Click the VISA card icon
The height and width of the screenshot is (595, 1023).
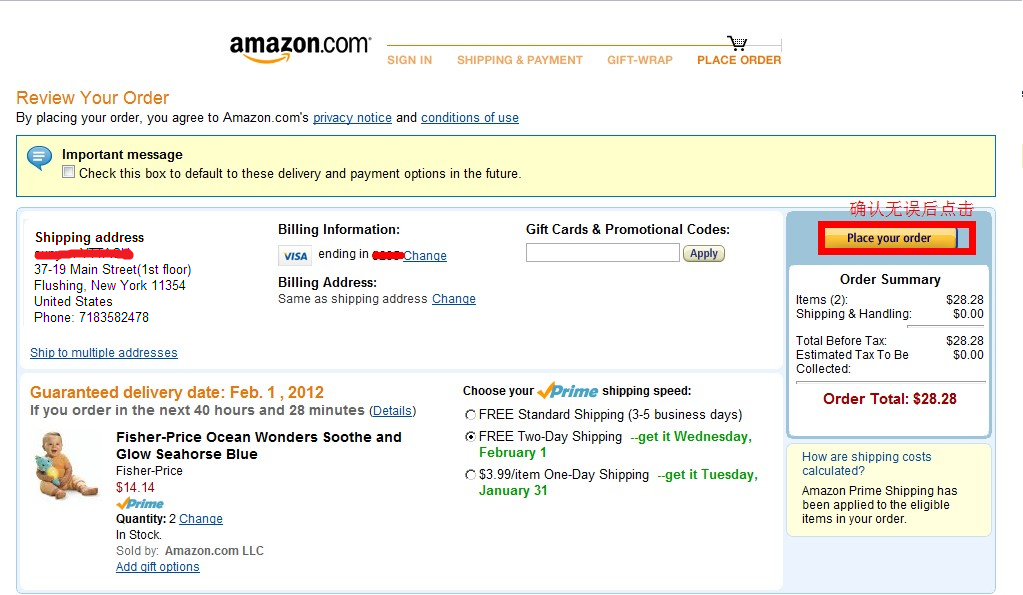(x=295, y=256)
